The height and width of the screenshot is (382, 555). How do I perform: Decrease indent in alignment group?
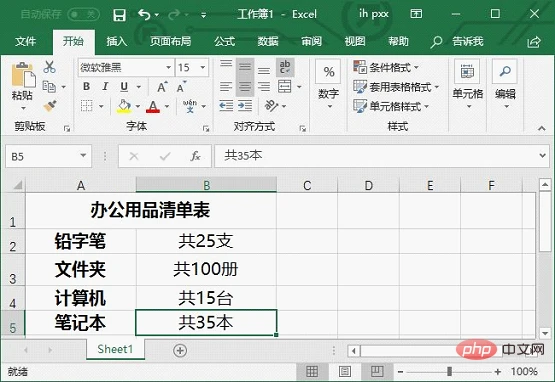226,106
